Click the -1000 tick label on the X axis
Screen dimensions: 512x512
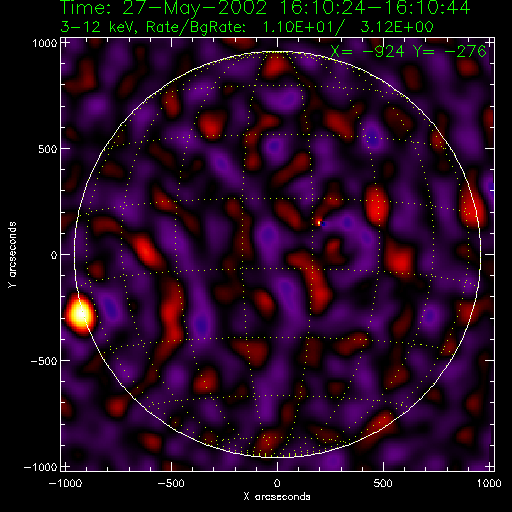click(65, 483)
